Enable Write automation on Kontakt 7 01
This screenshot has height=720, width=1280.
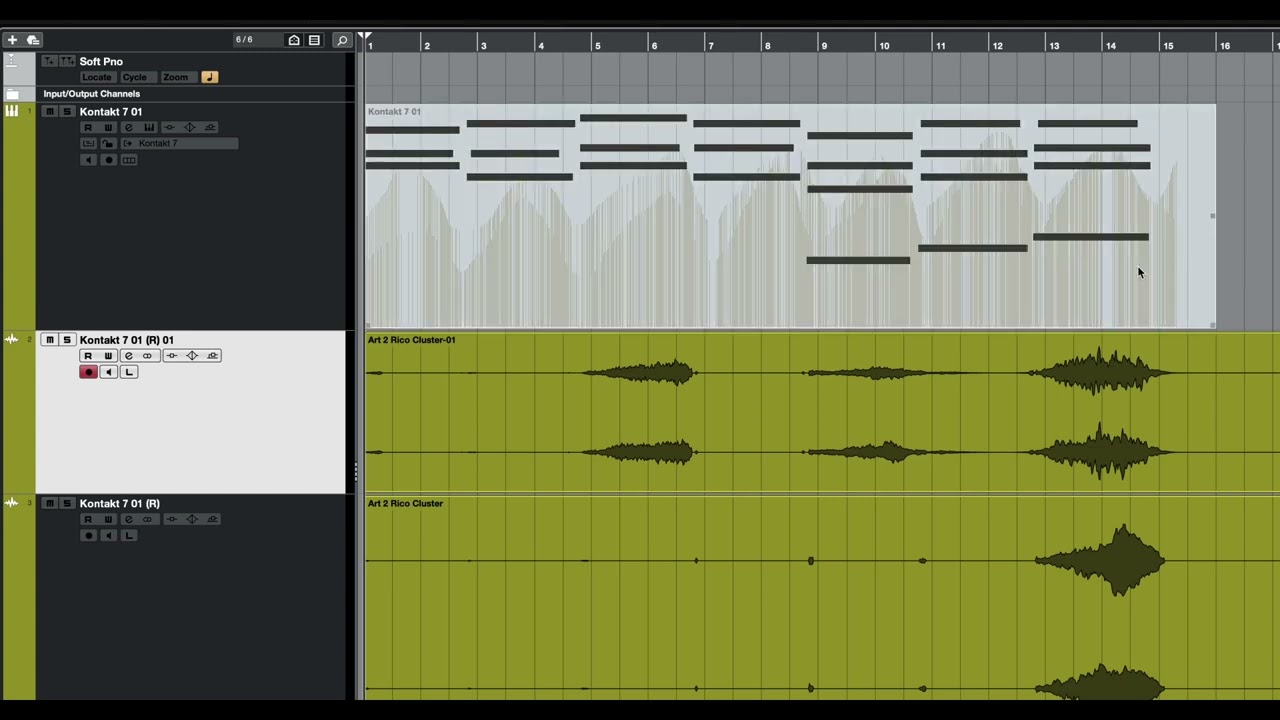click(108, 128)
